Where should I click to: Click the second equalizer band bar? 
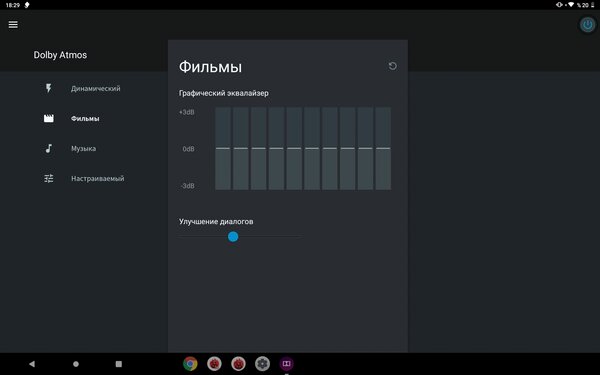tap(241, 148)
